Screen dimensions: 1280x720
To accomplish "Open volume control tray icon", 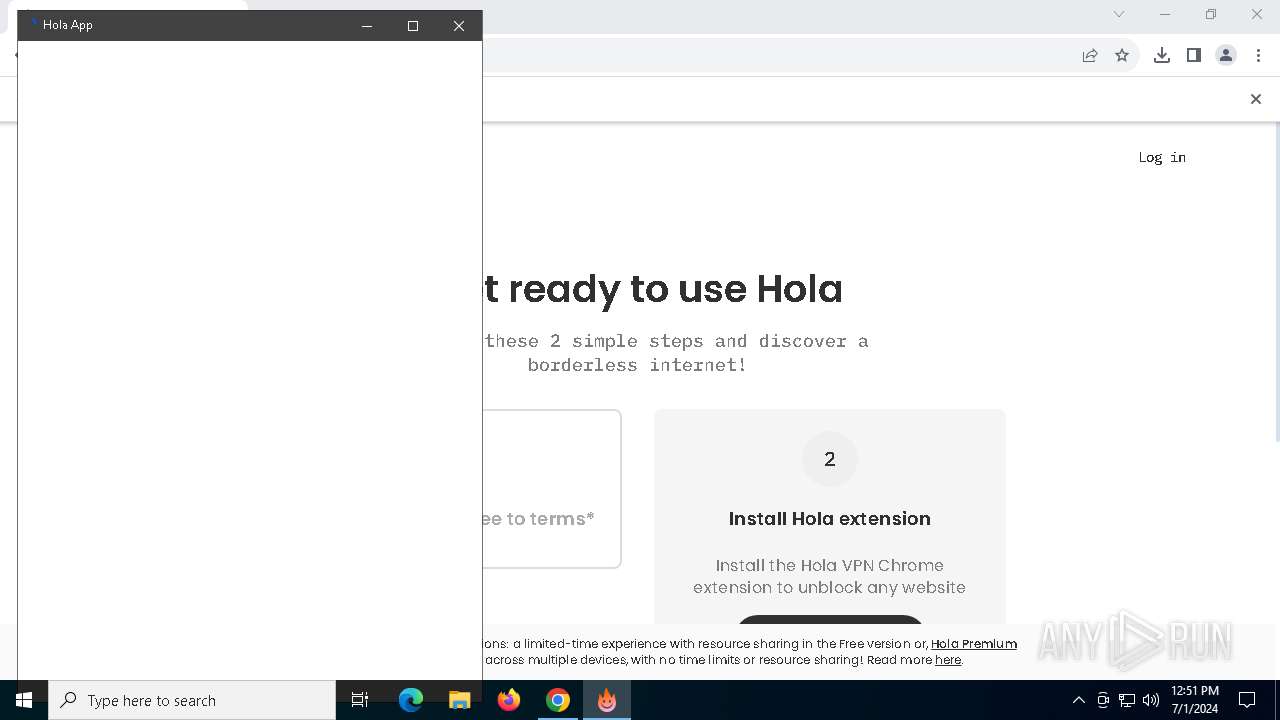I will coord(1151,700).
